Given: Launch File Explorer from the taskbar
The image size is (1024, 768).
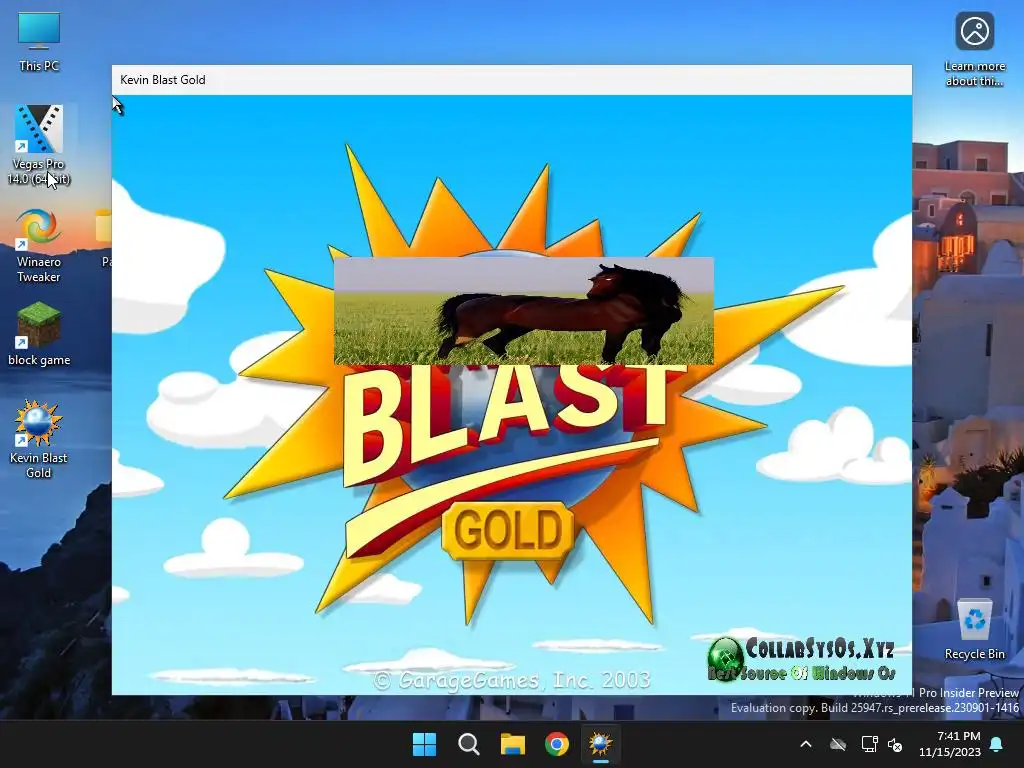Looking at the screenshot, I should (x=513, y=744).
